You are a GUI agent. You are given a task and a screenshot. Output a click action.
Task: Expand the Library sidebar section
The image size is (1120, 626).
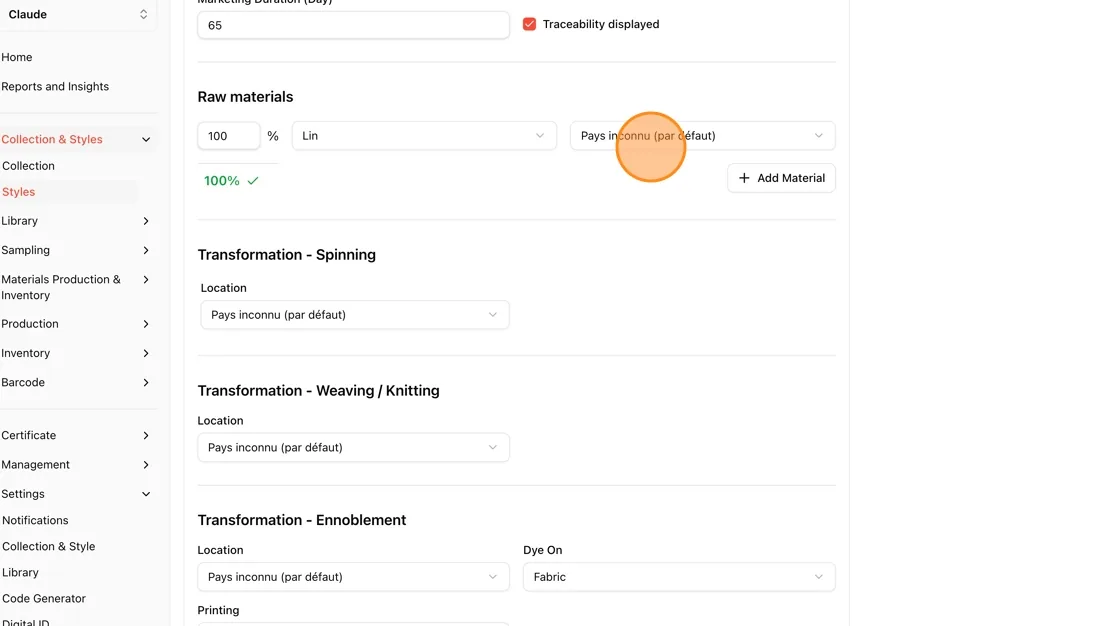pyautogui.click(x=146, y=221)
